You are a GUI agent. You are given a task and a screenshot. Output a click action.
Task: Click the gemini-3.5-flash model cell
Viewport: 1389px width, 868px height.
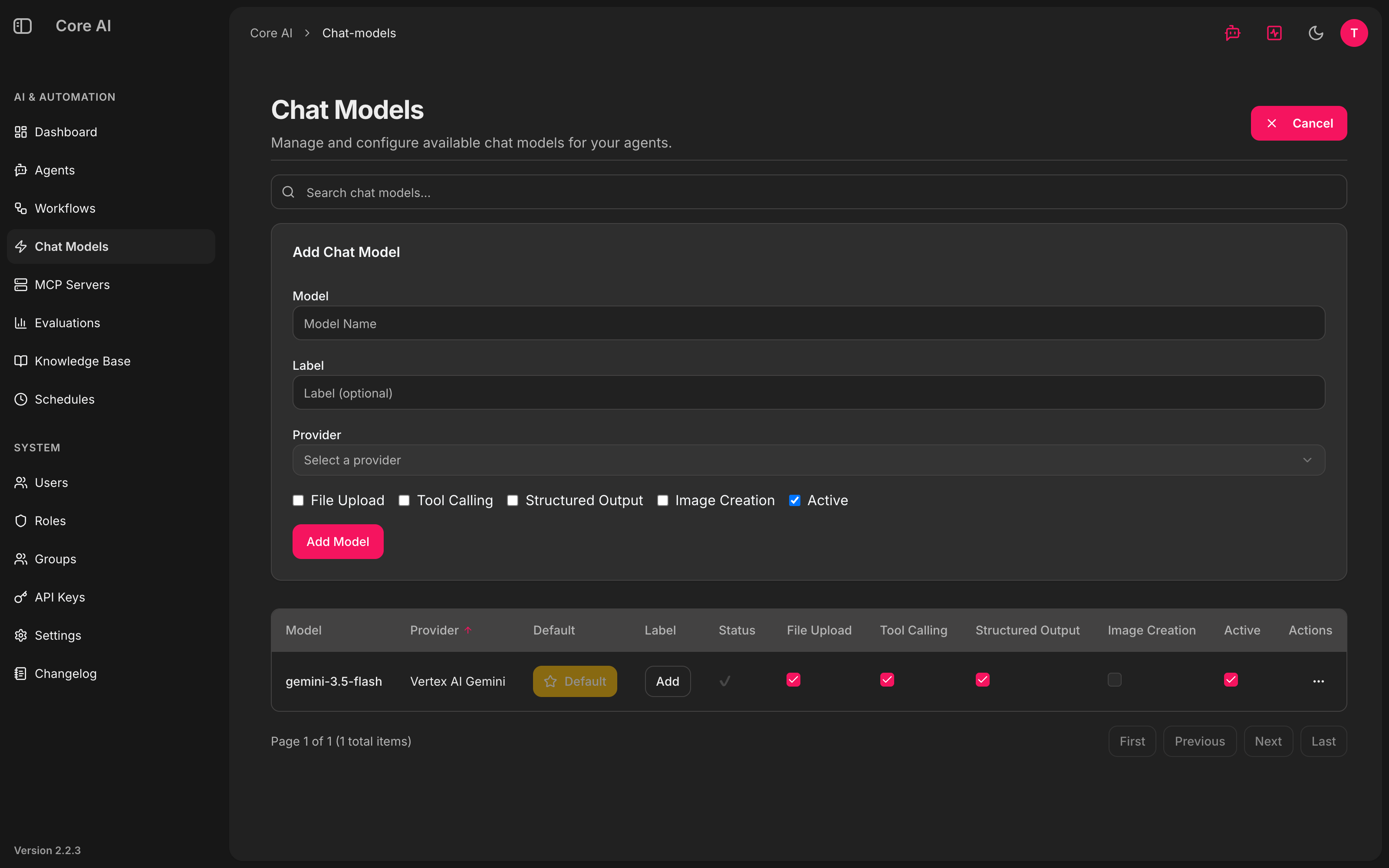click(333, 681)
